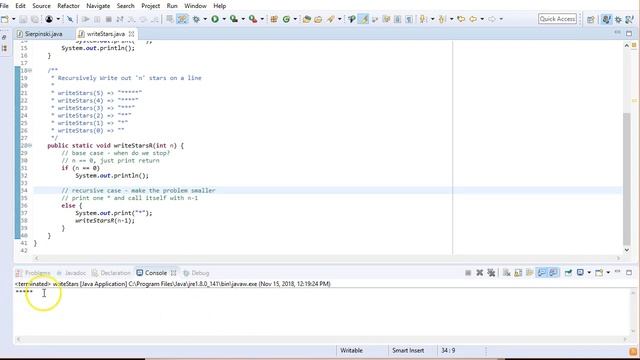Click the console Terminate stop icon
Image resolution: width=640 pixels, height=360 pixels.
coord(468,273)
